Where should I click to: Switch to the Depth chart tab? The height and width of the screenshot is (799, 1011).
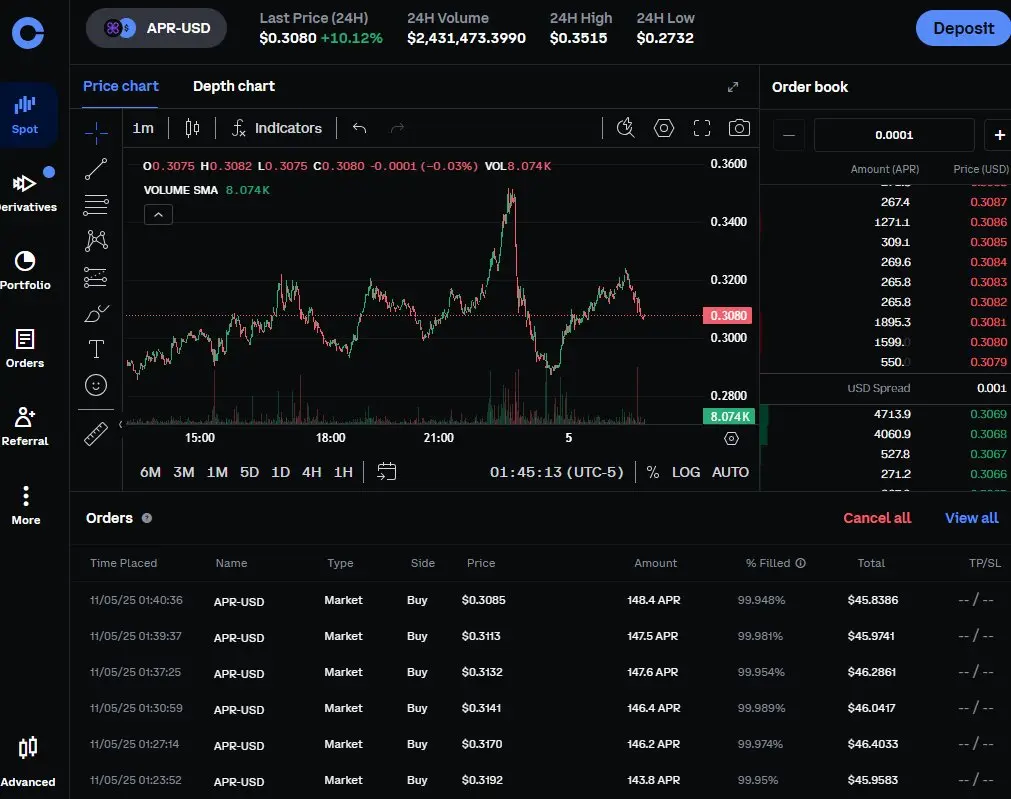233,86
